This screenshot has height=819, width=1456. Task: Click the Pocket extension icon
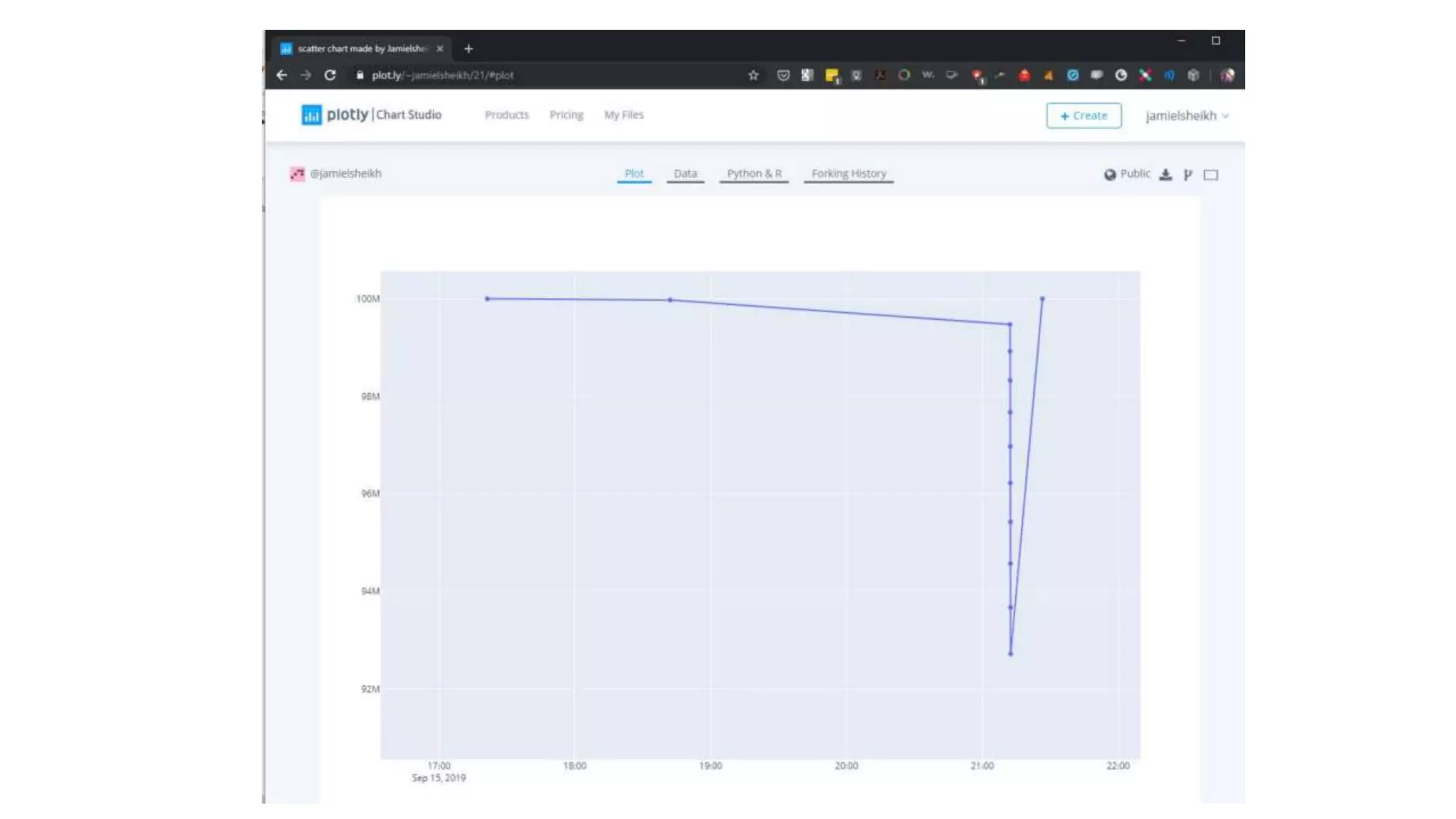click(x=783, y=75)
